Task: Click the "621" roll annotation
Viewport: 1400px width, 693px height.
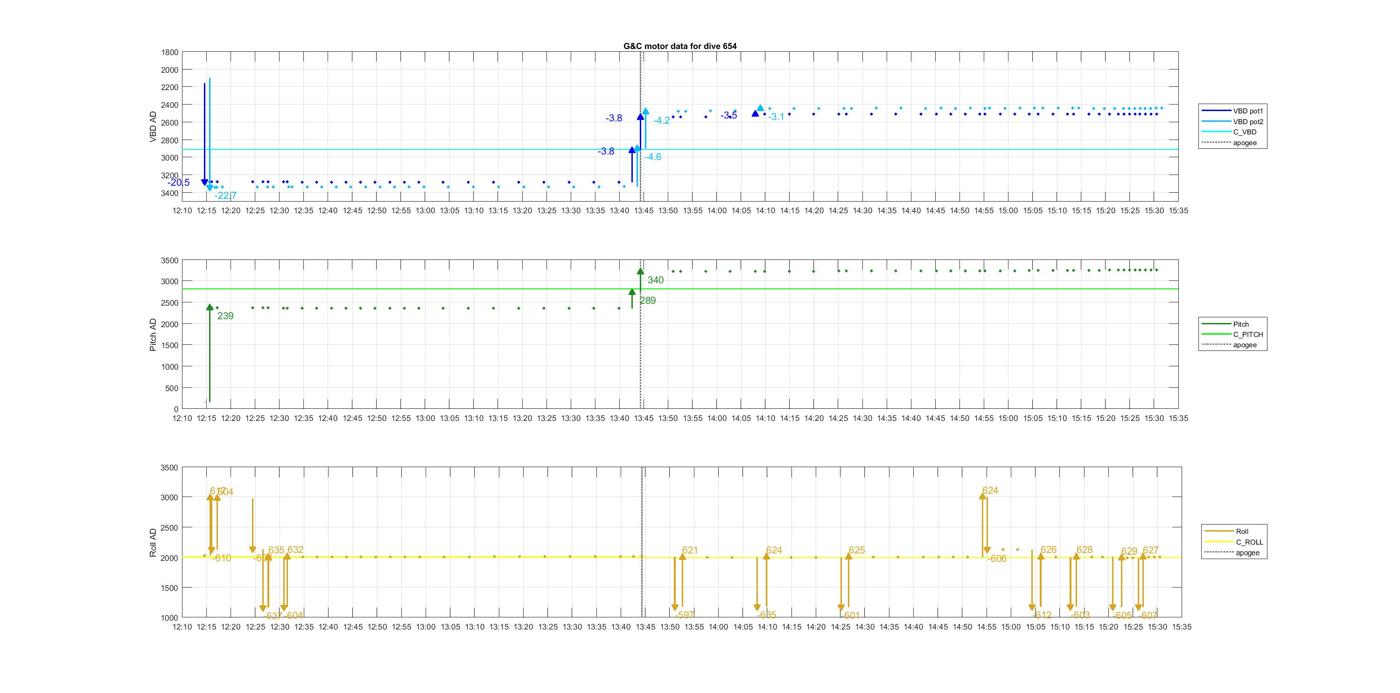Action: coord(690,550)
